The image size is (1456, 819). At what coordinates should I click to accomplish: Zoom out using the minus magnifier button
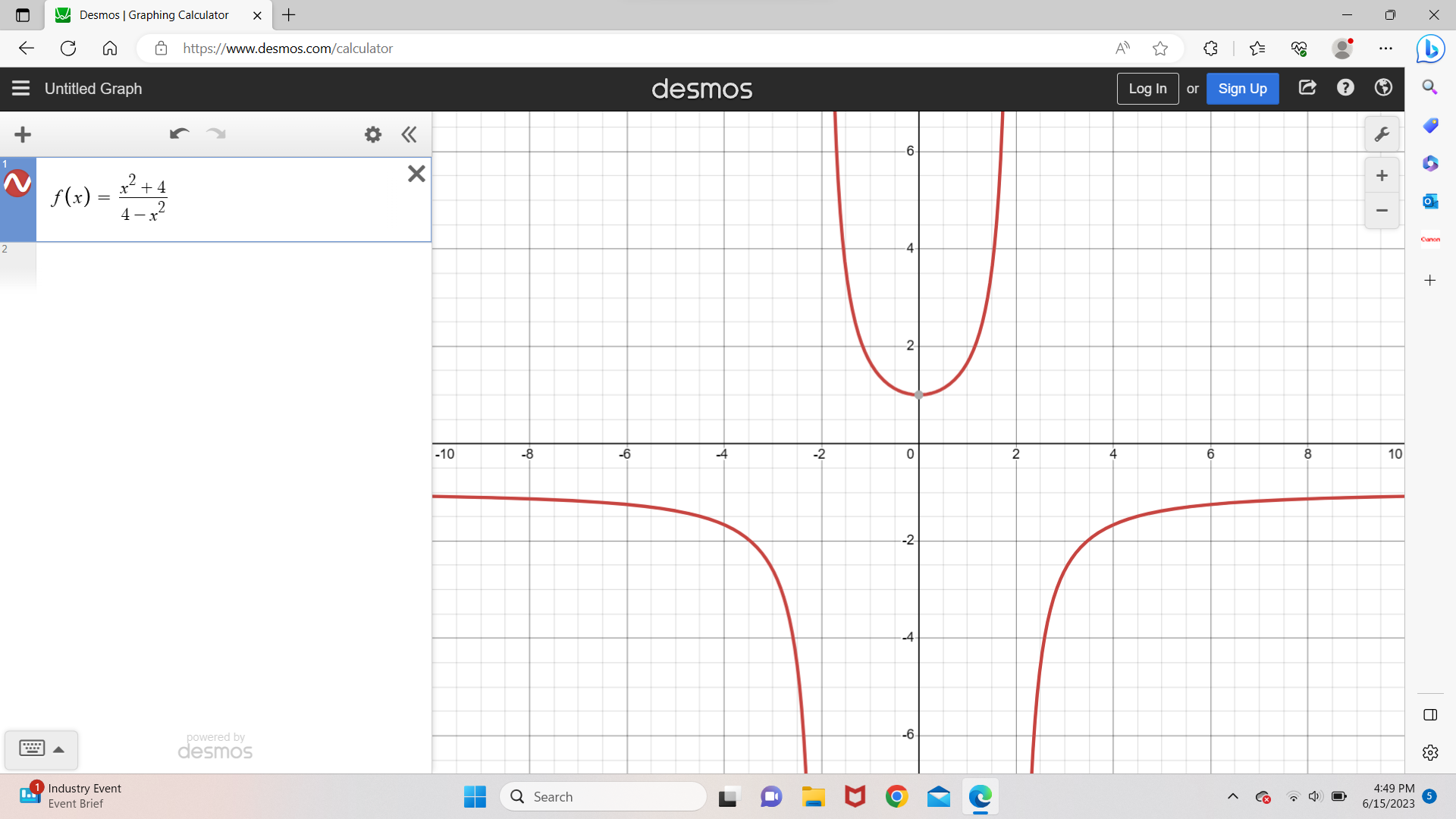[x=1382, y=210]
